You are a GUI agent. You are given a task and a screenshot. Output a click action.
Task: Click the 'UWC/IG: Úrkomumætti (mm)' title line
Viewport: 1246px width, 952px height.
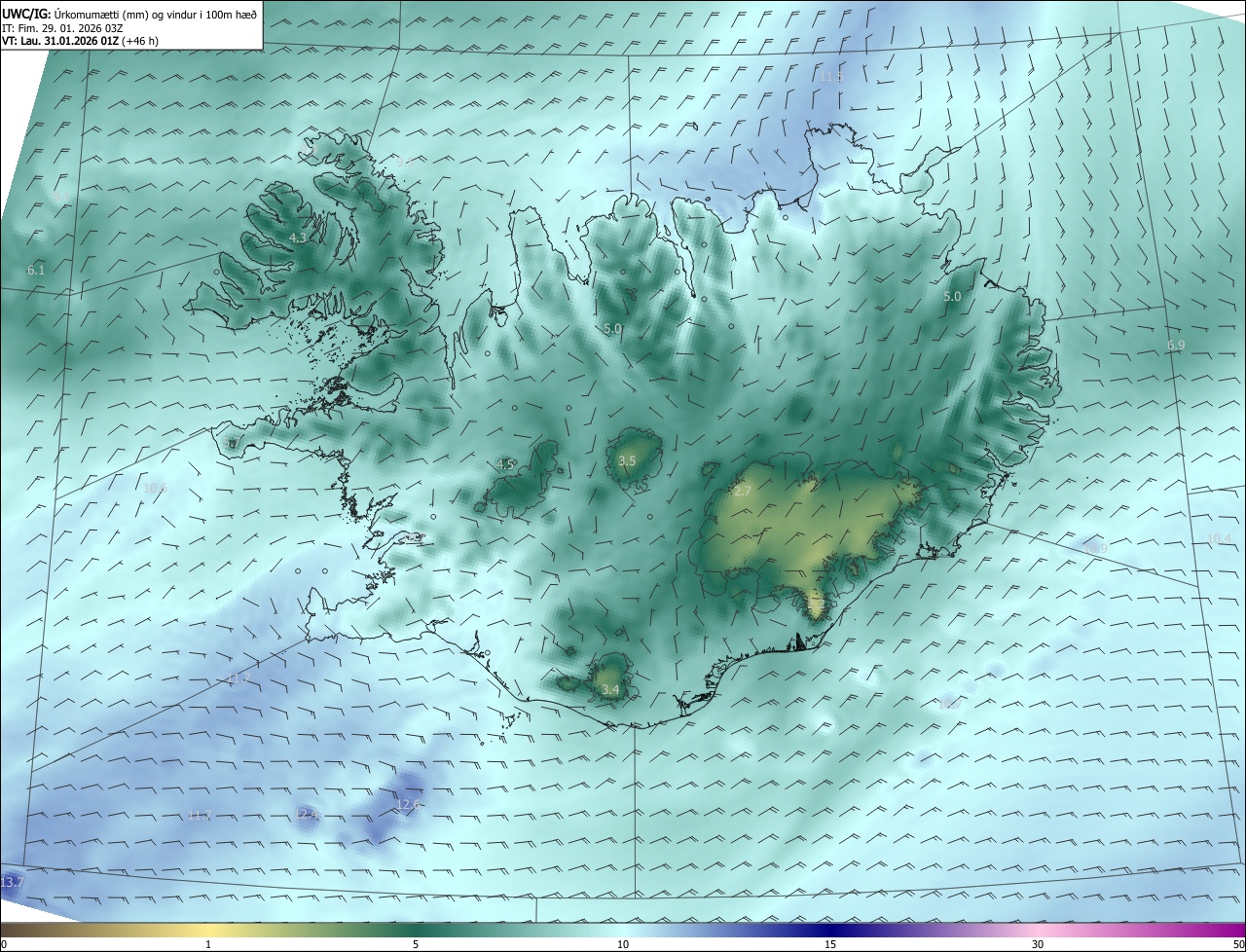[129, 14]
